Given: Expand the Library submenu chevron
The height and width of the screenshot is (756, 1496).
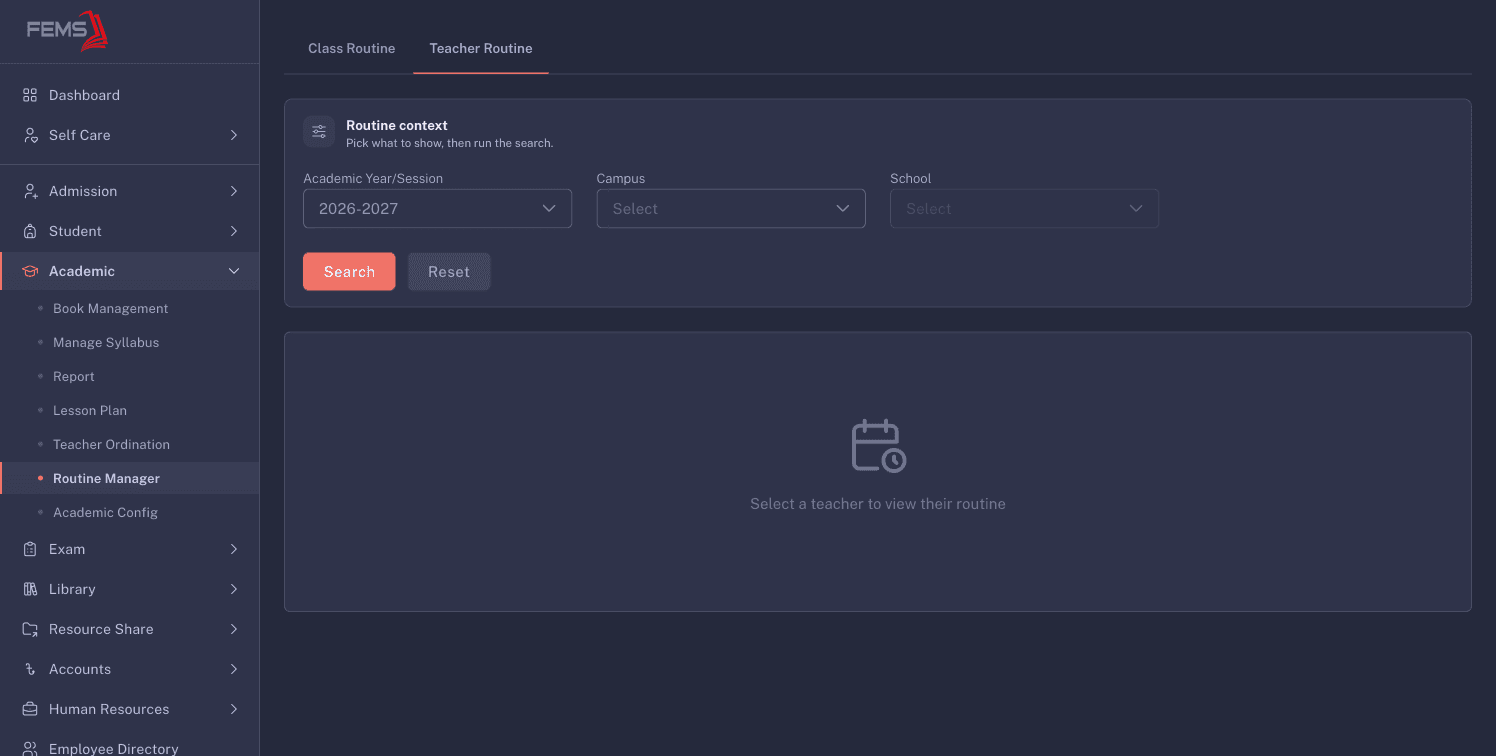Looking at the screenshot, I should [x=234, y=589].
